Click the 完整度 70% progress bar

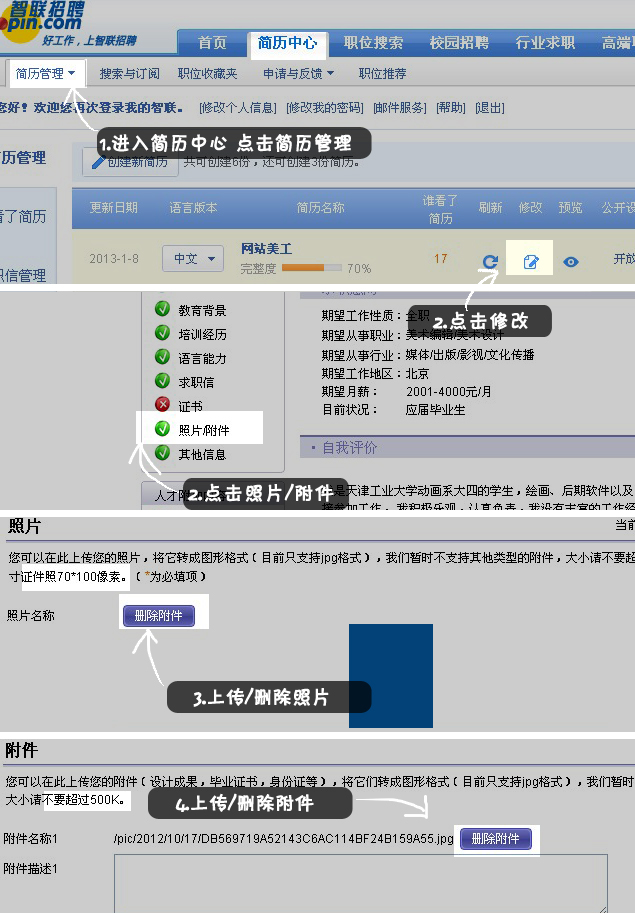(311, 268)
